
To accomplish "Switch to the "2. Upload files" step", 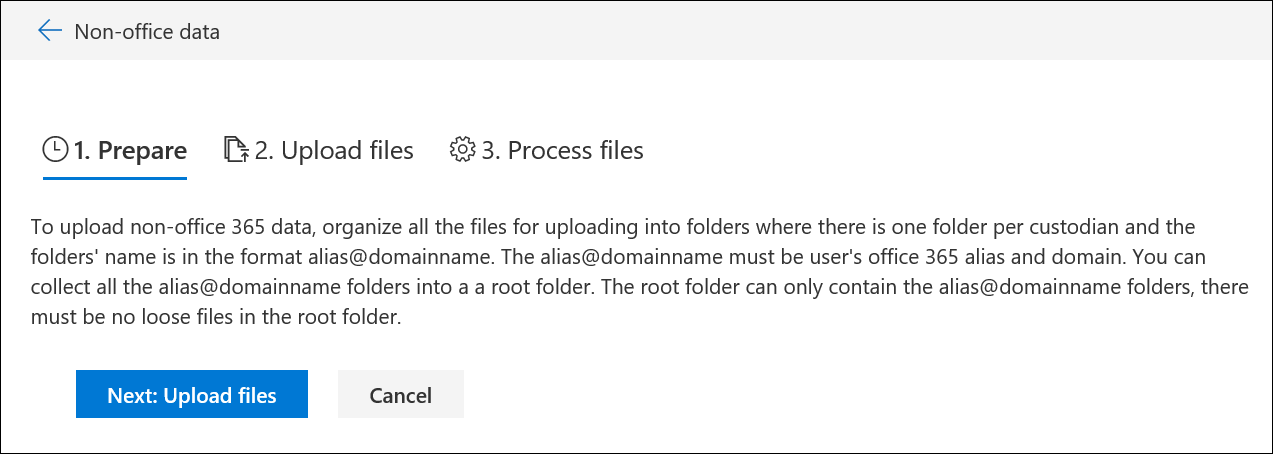I will tap(333, 151).
